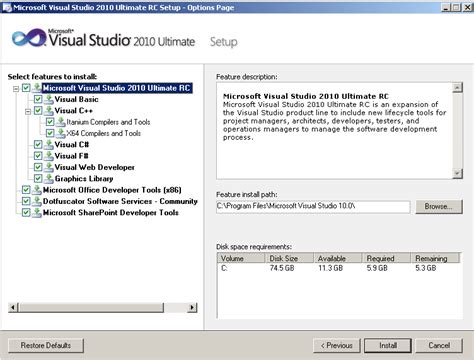474x360 pixels.
Task: Collapse the Visual C++ tree node
Action: 28,111
